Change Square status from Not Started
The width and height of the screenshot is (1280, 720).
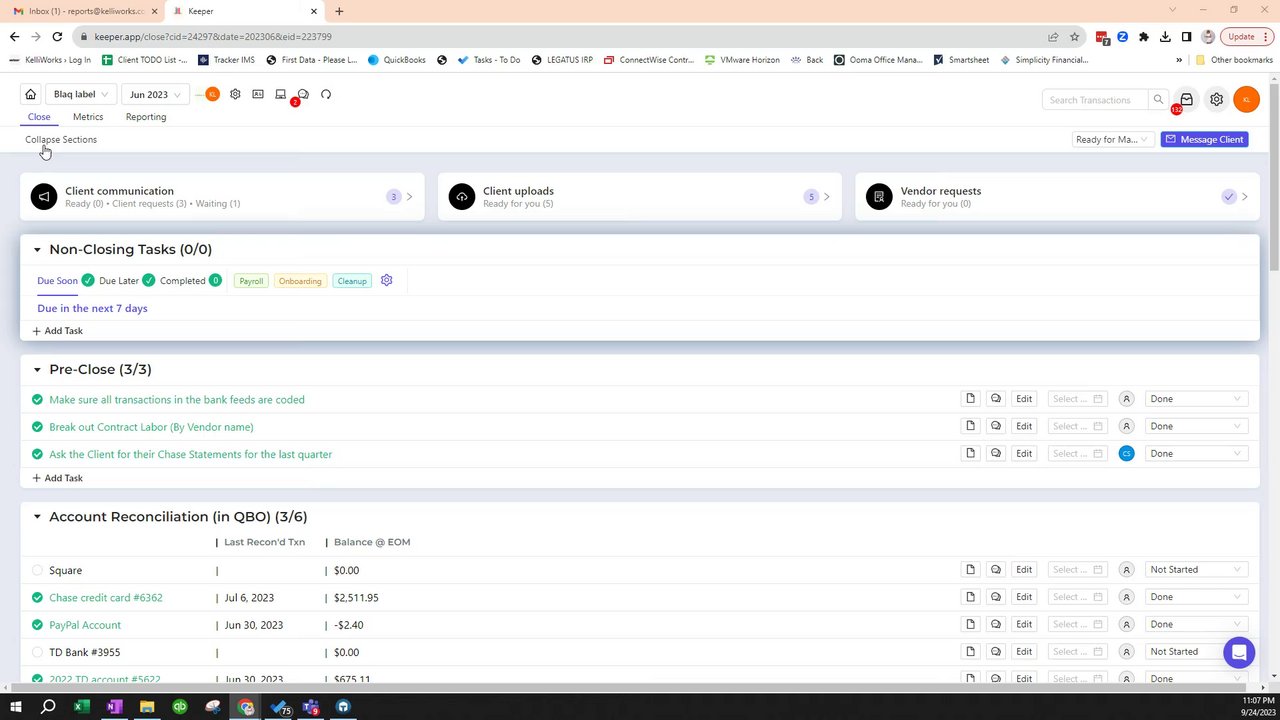[1195, 570]
